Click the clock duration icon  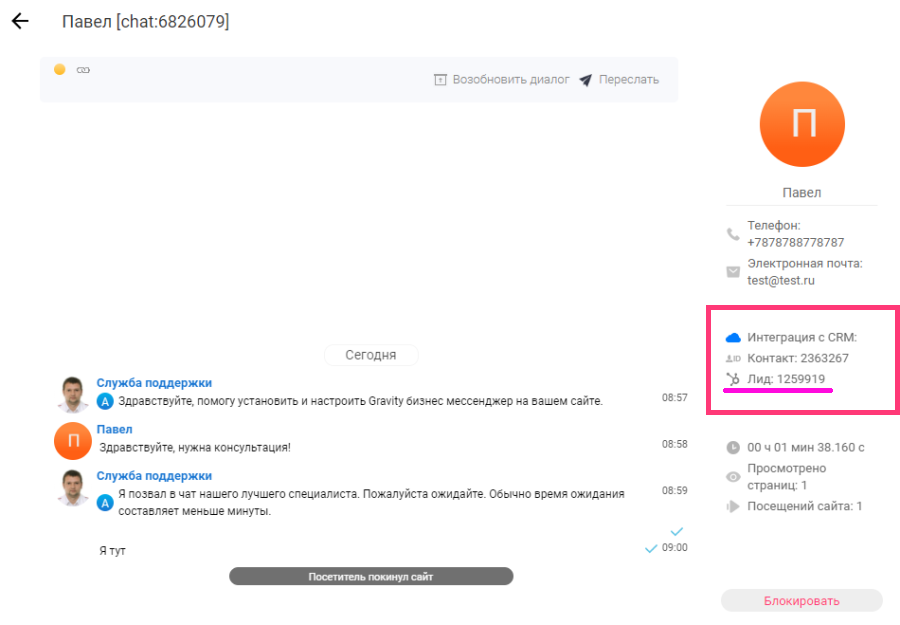point(733,447)
